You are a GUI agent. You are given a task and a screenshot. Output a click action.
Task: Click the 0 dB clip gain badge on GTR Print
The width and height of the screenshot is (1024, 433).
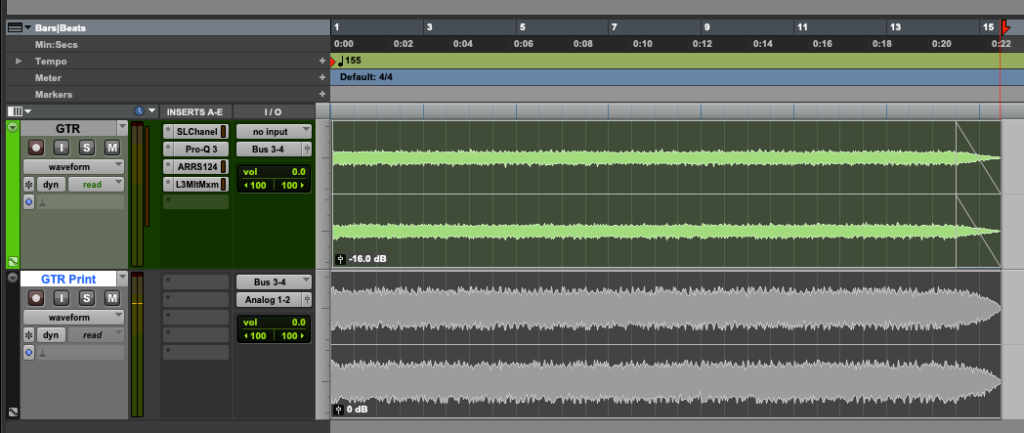351,409
